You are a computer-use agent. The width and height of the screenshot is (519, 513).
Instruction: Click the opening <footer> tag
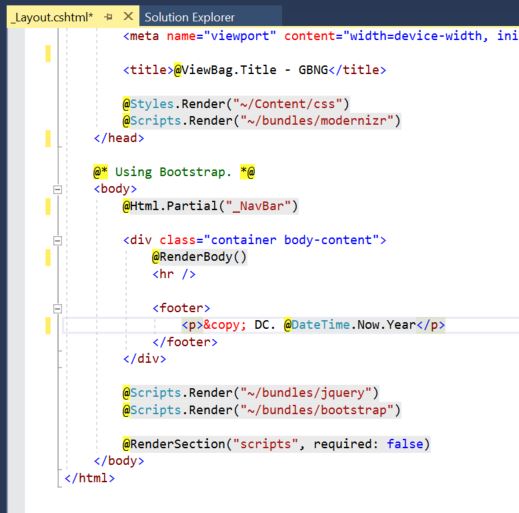(181, 308)
